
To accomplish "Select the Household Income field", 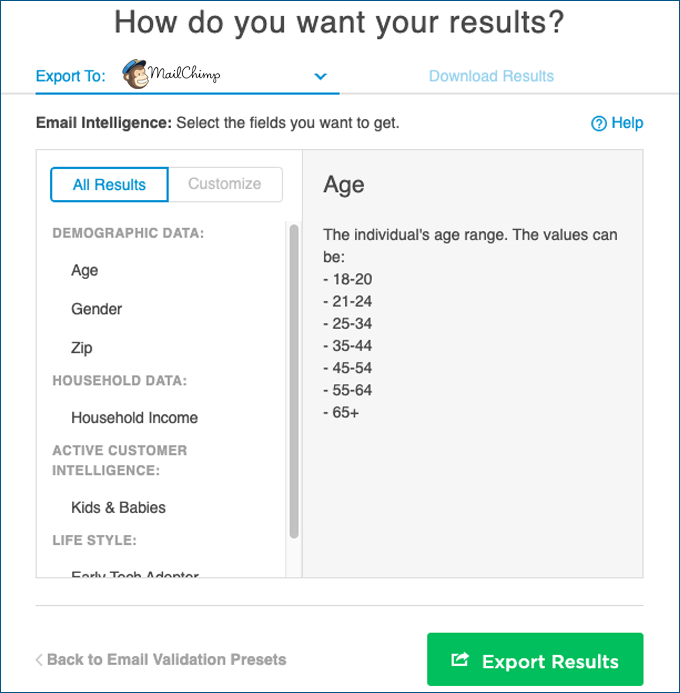I will click(134, 418).
